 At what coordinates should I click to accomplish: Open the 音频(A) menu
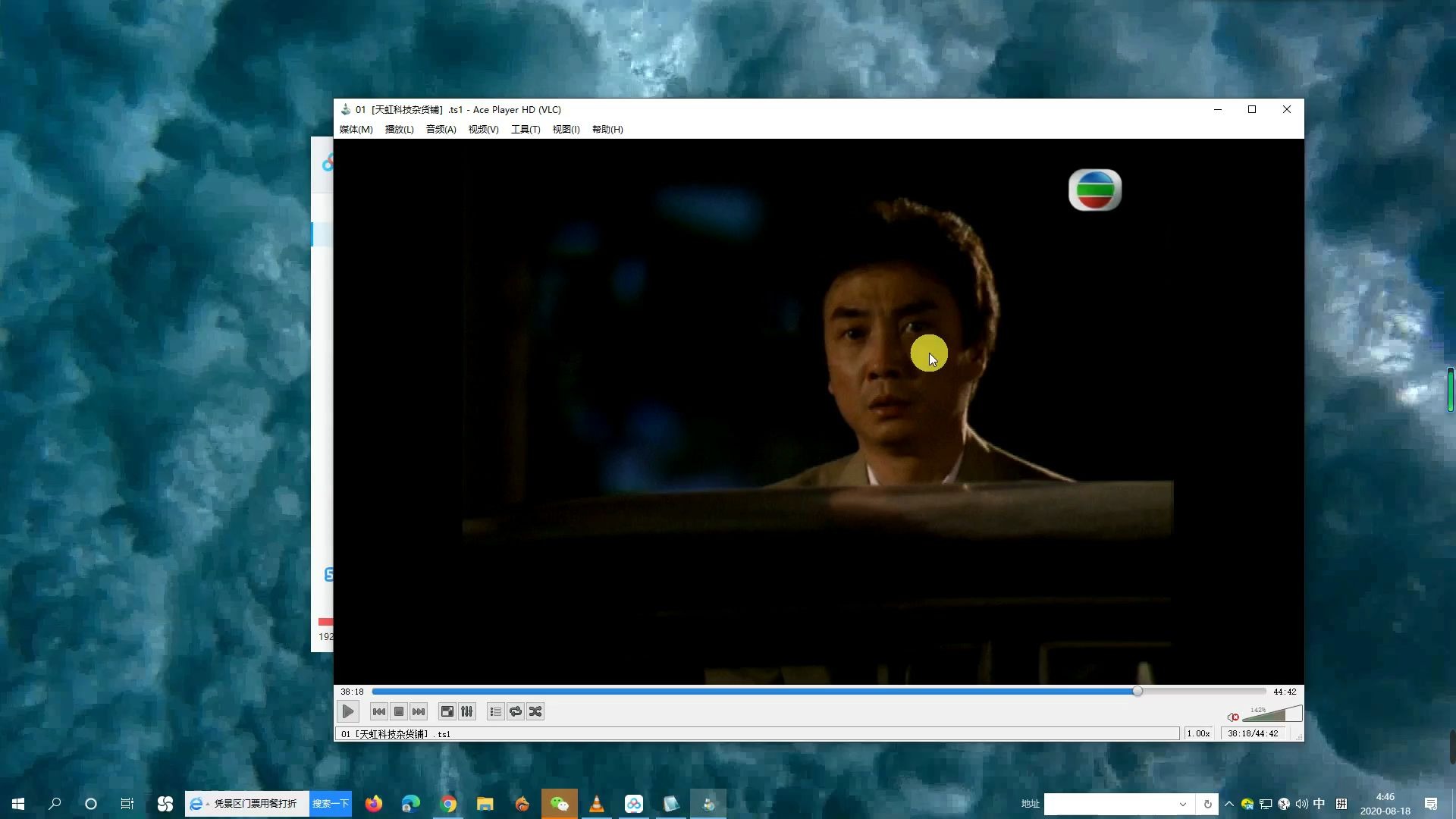point(441,130)
